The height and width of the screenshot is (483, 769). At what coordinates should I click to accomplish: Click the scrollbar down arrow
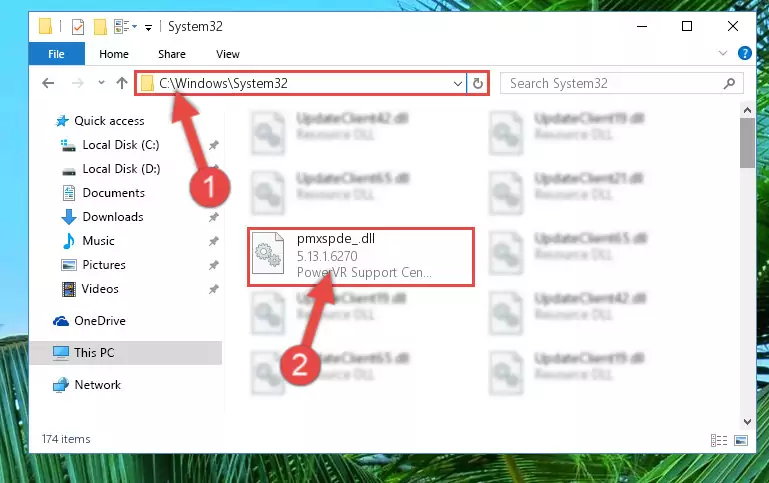point(747,422)
